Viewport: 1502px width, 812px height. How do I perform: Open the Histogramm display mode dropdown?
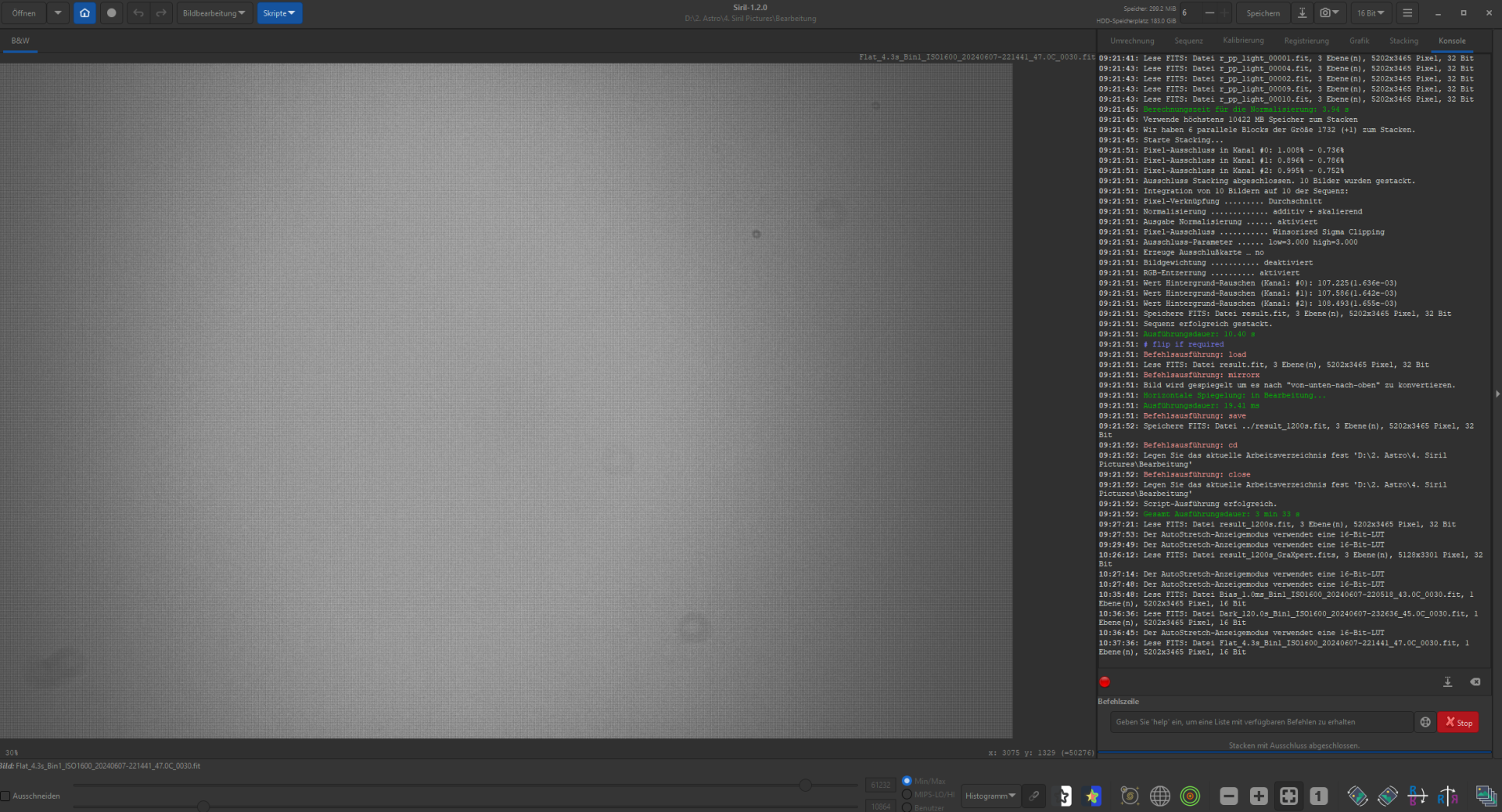[990, 796]
